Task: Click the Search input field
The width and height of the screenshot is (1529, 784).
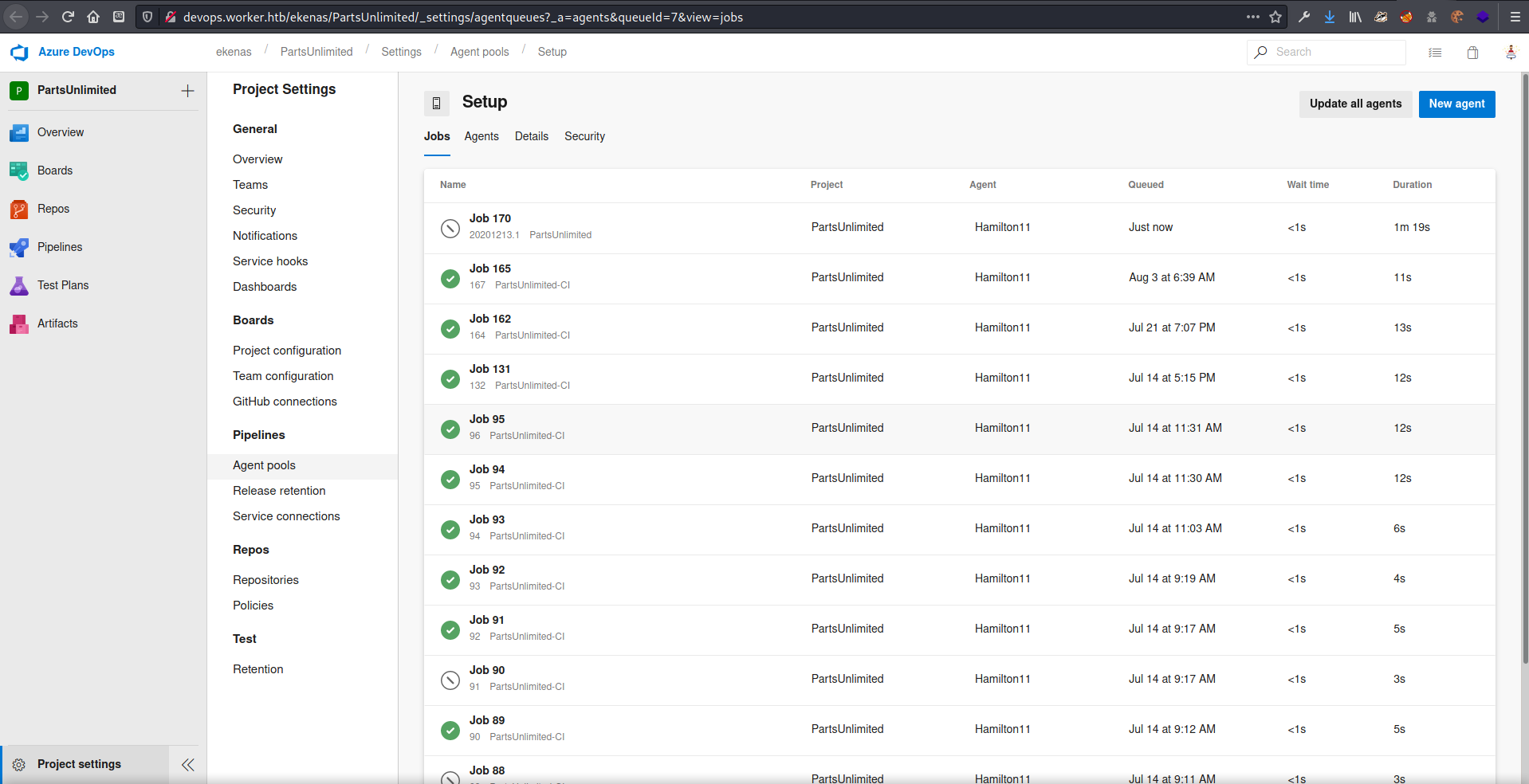Action: point(1327,53)
